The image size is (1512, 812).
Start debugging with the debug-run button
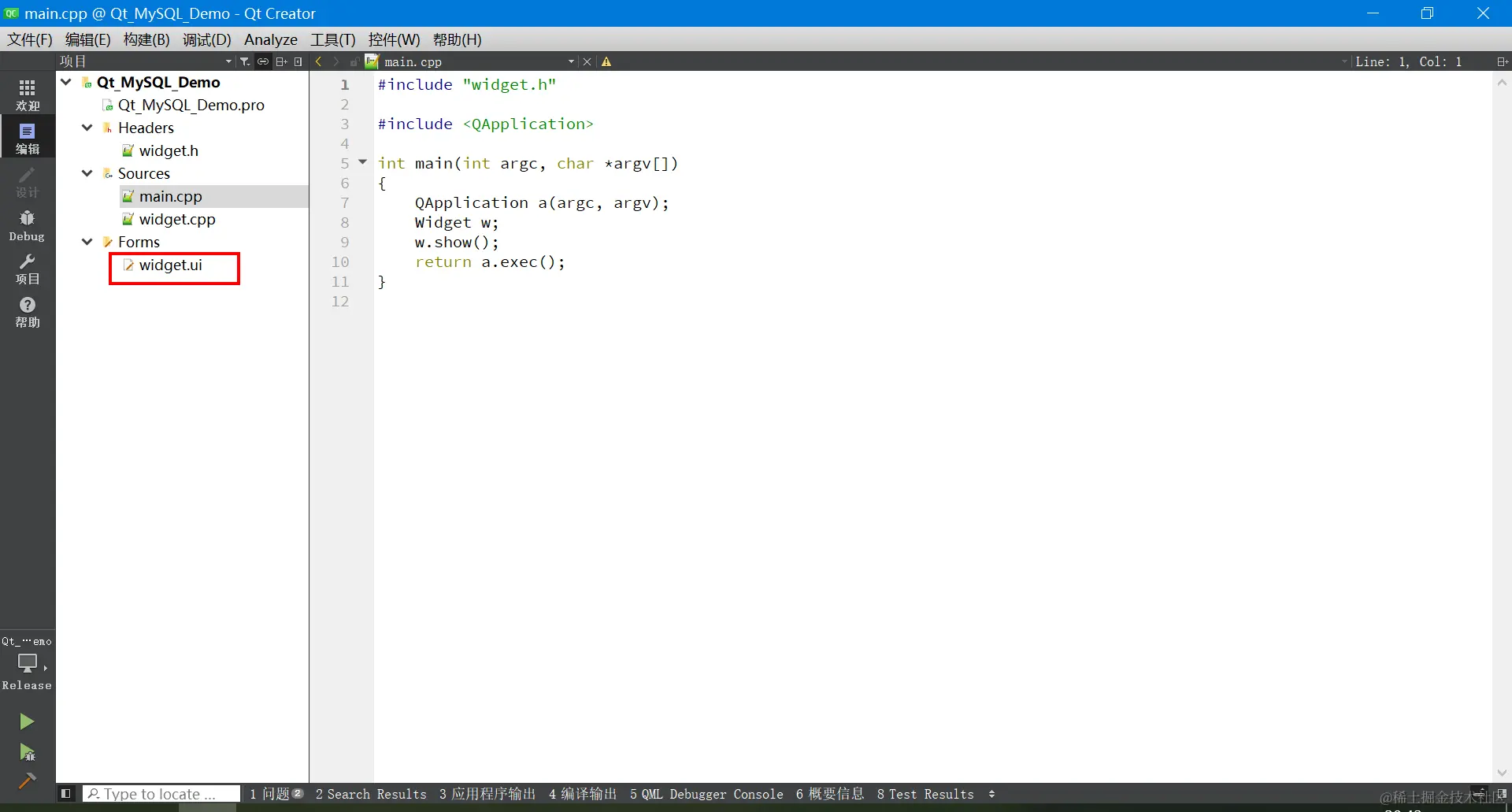pyautogui.click(x=27, y=752)
